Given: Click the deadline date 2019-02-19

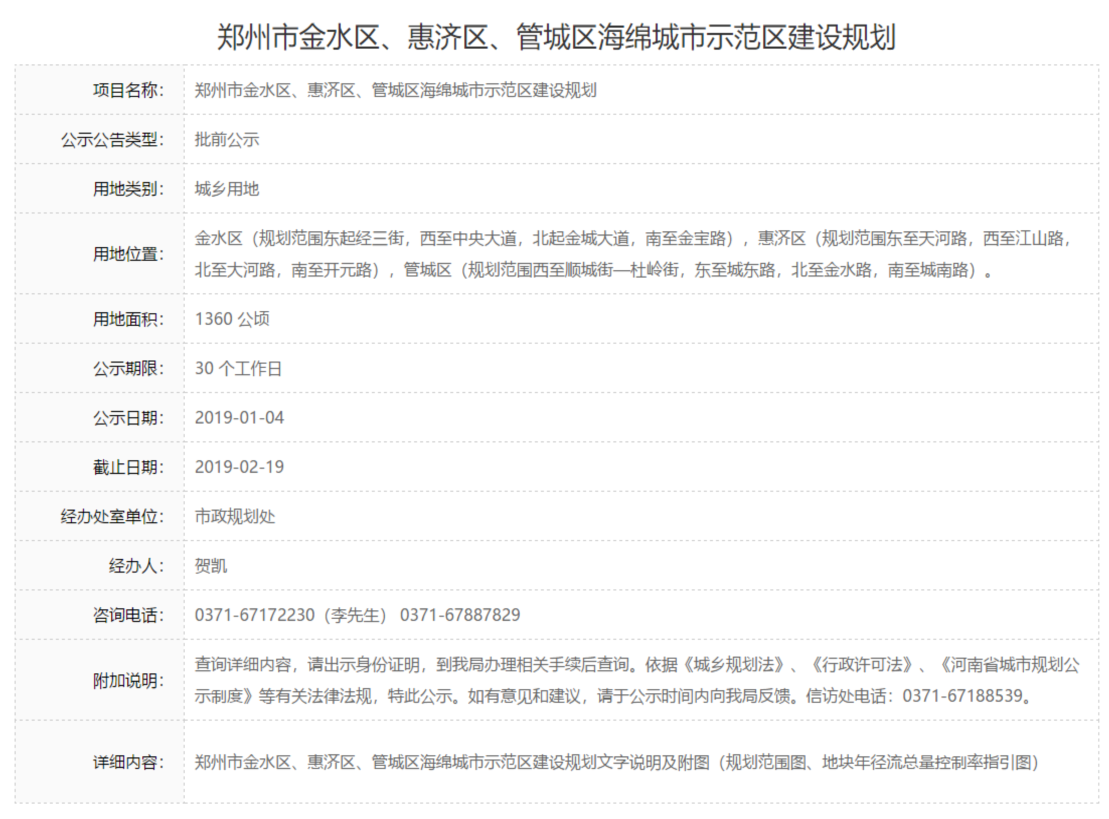Looking at the screenshot, I should (x=239, y=467).
